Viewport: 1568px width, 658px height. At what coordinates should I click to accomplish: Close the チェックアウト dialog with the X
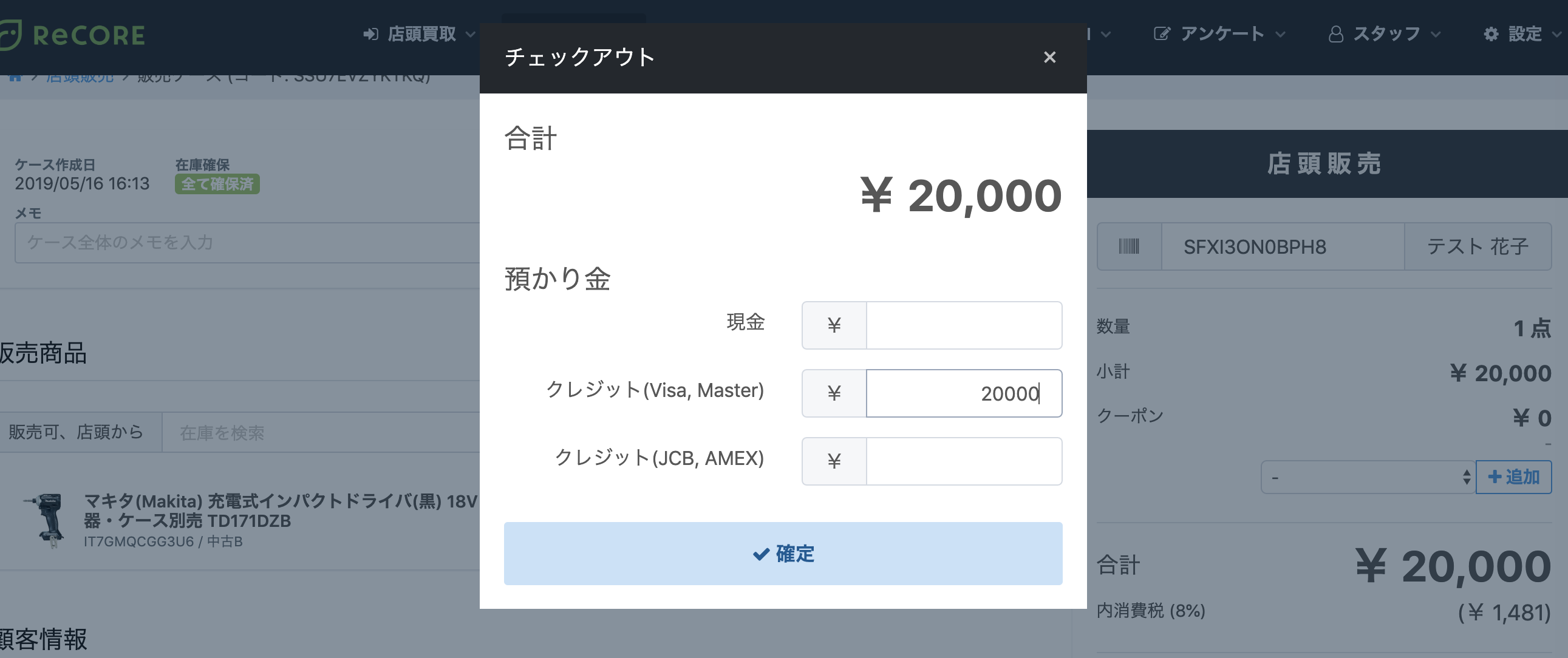(x=1049, y=57)
